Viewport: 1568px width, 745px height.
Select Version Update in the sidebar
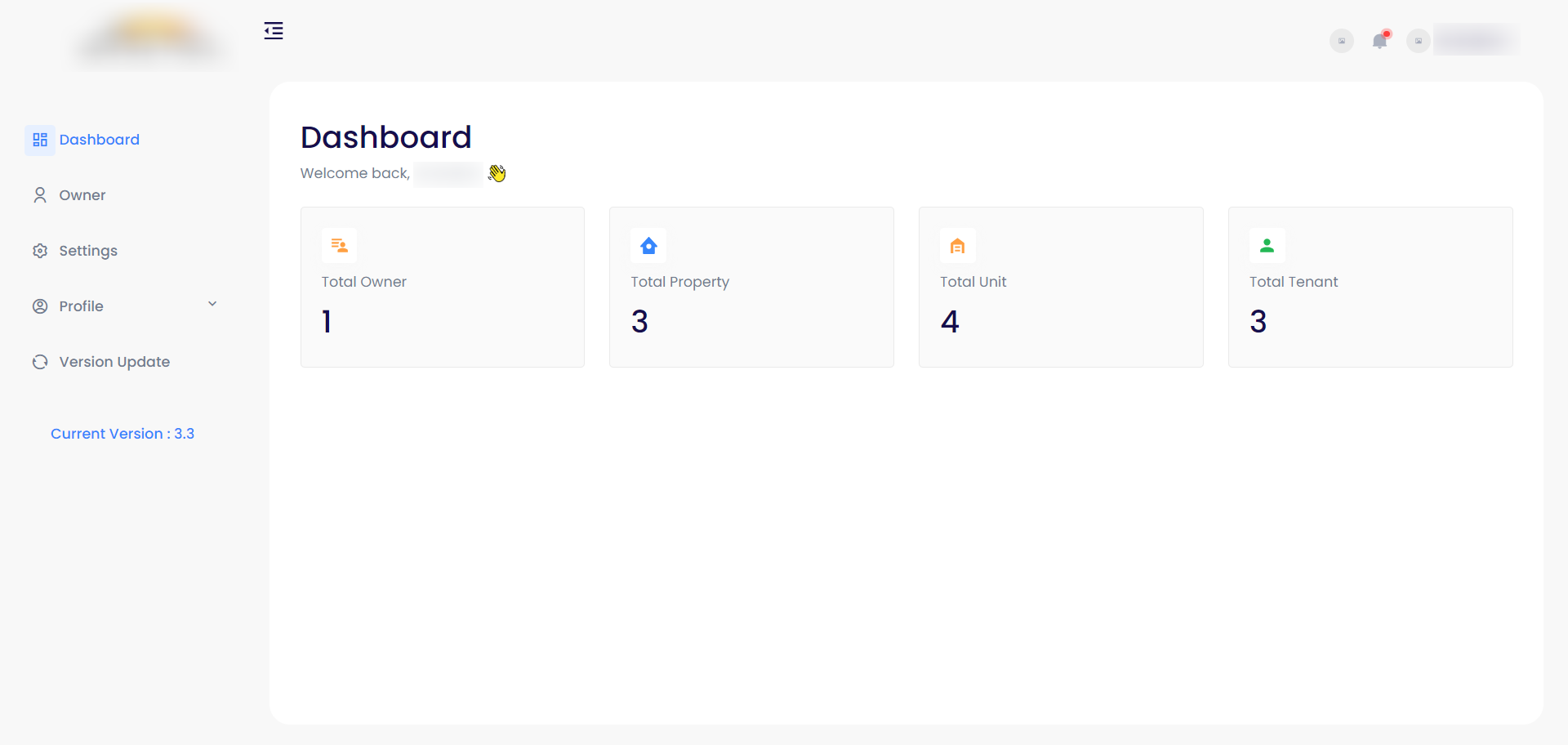pyautogui.click(x=114, y=362)
